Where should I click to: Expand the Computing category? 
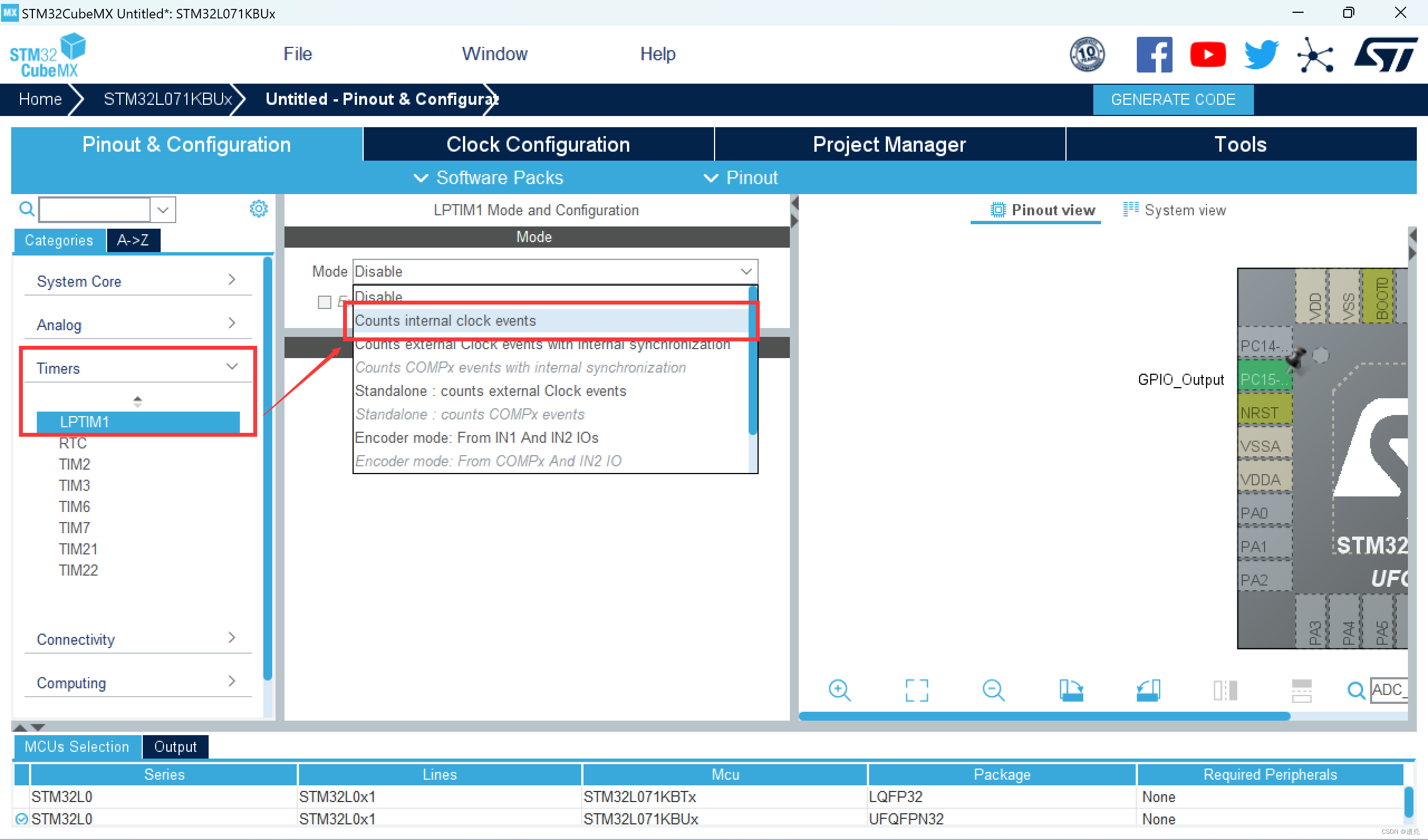click(138, 682)
